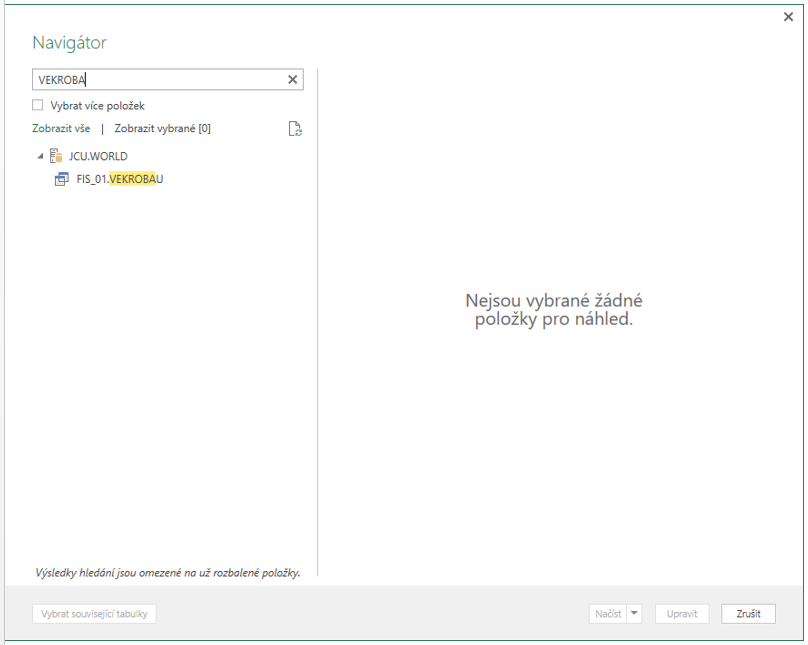
Task: Select the FIS_01.VEKROBAU table entry
Action: [120, 179]
